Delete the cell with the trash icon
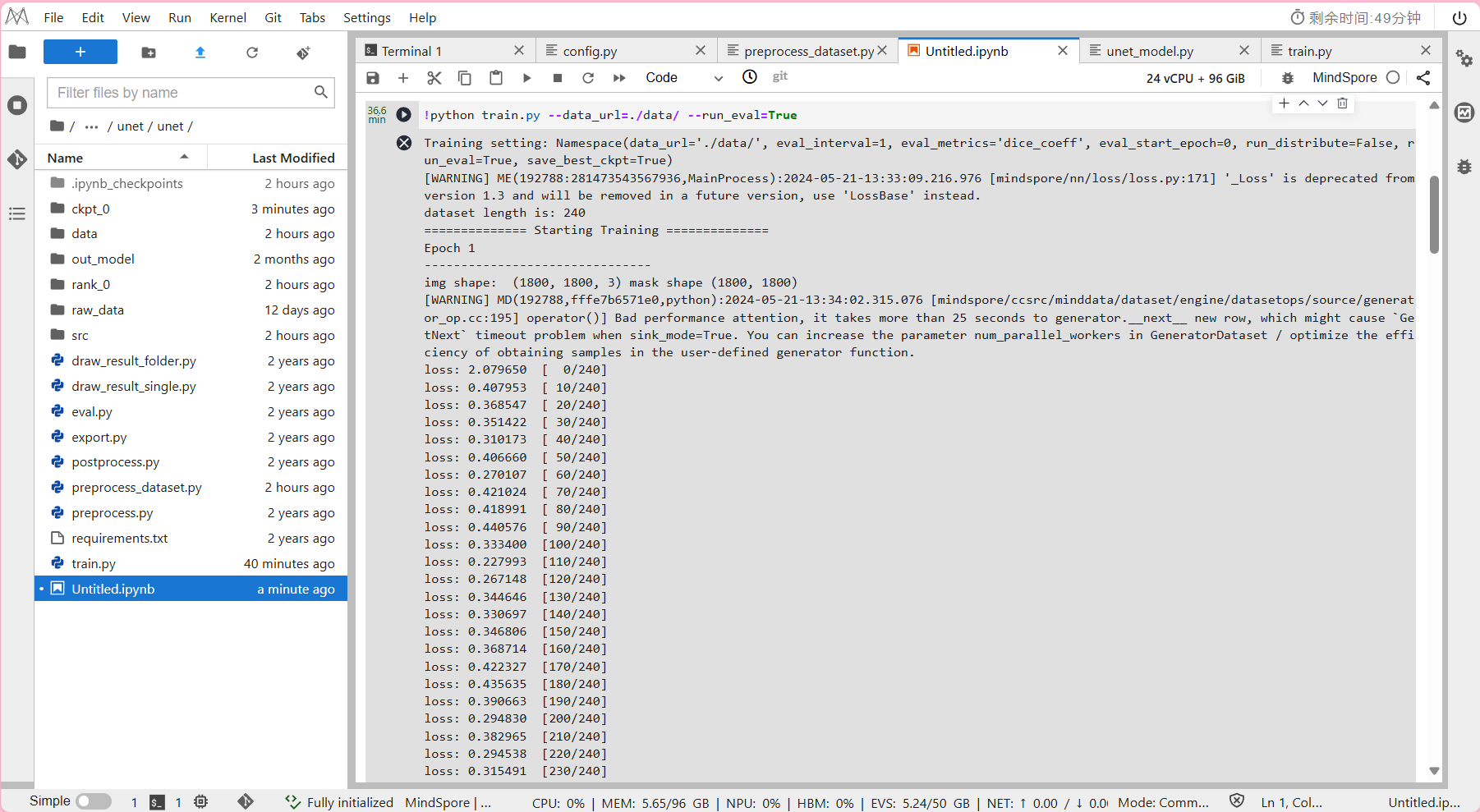This screenshot has width=1480, height=812. (1343, 103)
